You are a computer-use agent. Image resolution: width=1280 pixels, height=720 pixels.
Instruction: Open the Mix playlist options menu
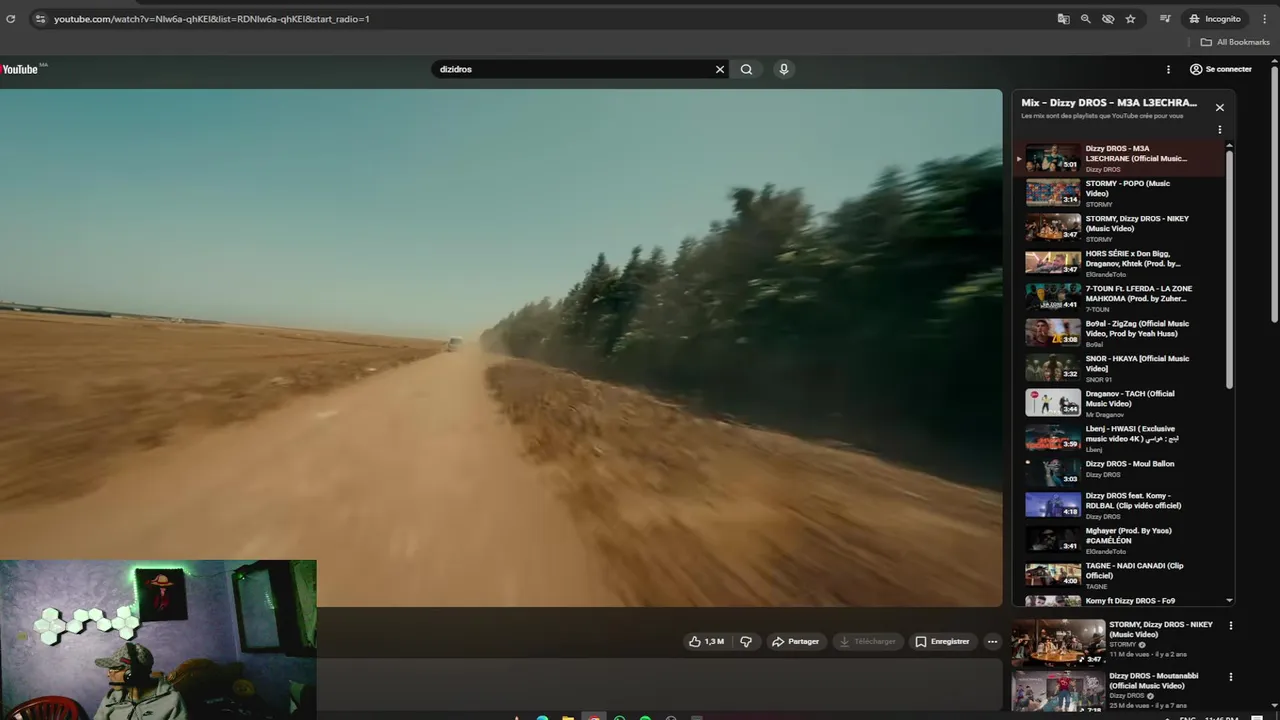[x=1219, y=130]
